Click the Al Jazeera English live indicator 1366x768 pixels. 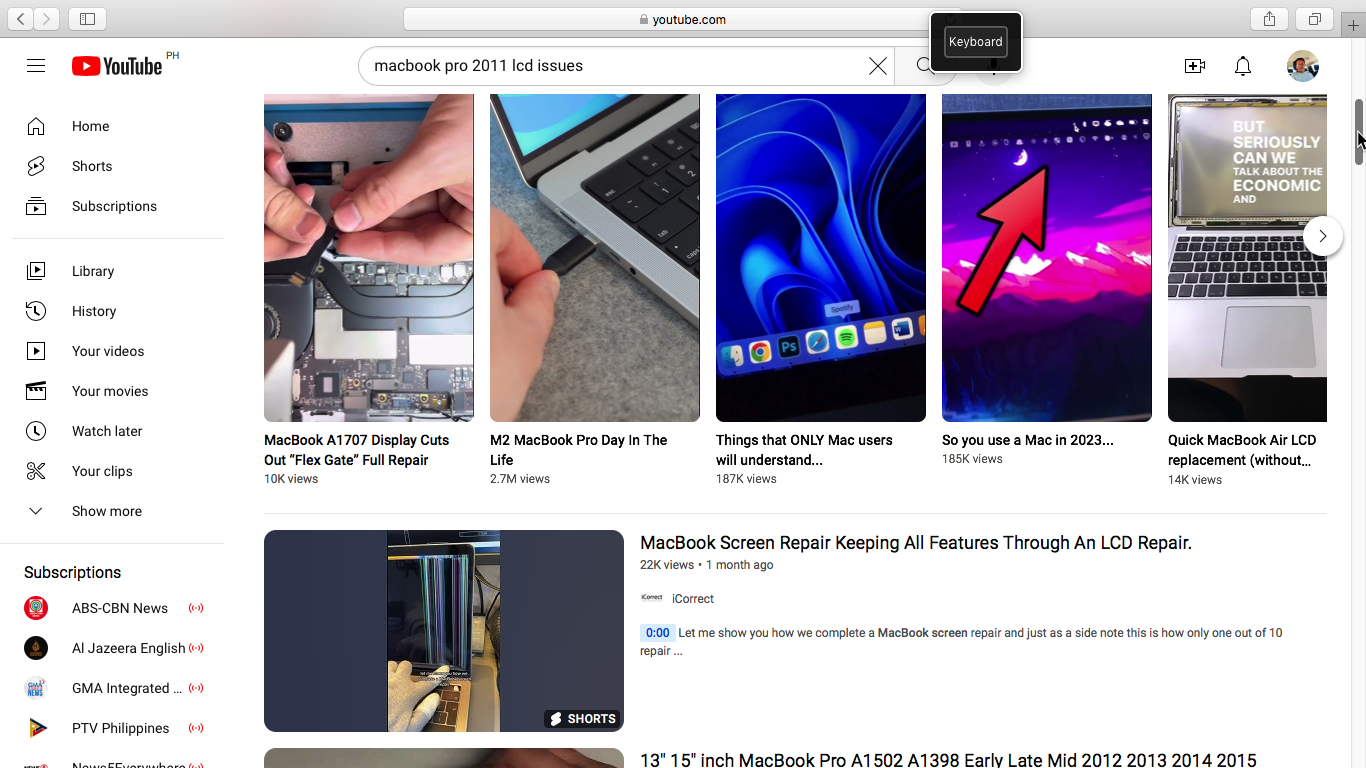click(x=196, y=648)
